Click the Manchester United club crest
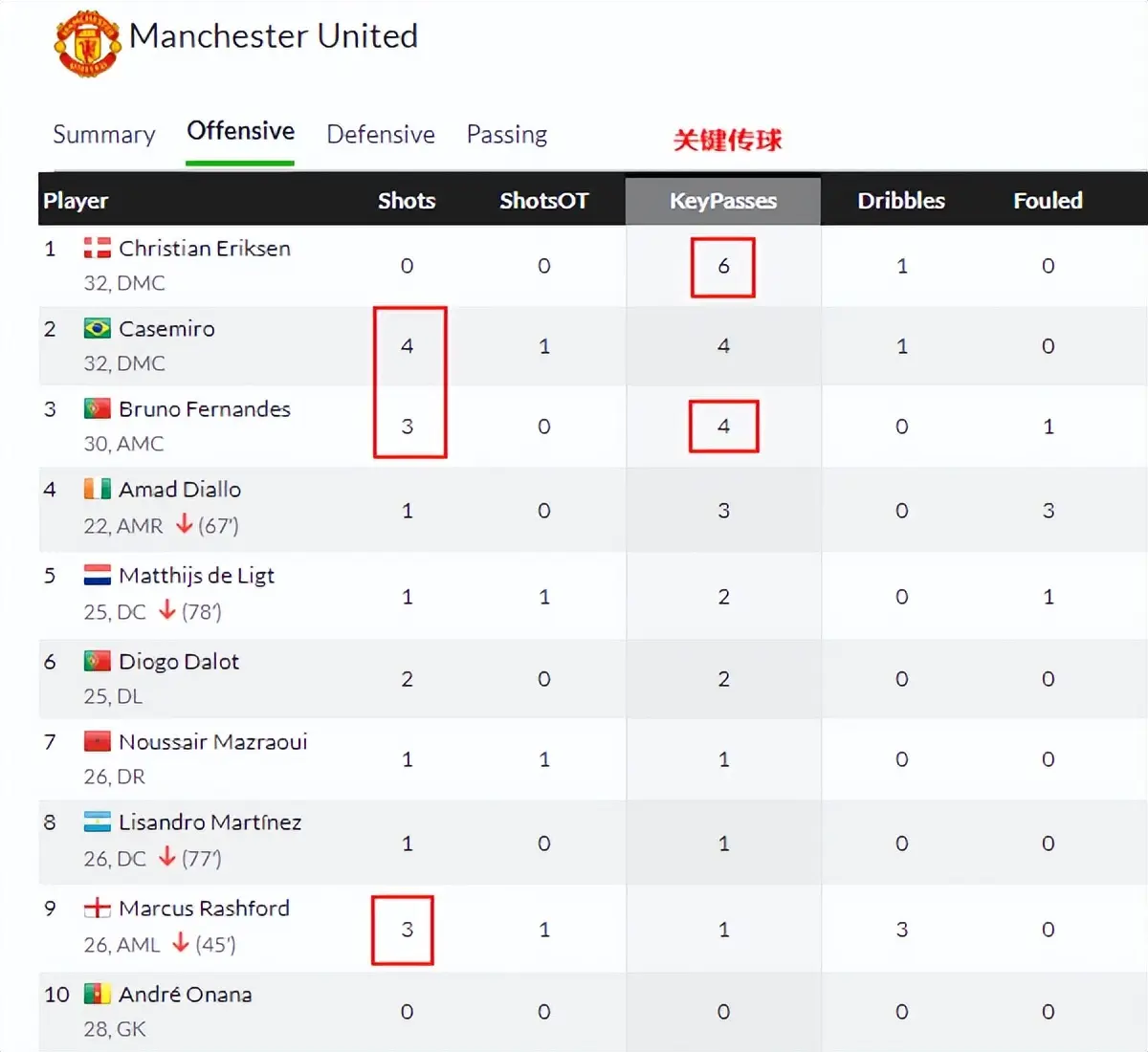 (87, 43)
